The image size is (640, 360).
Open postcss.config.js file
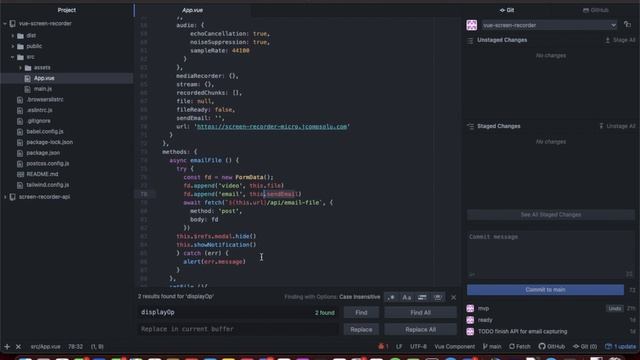click(48, 163)
